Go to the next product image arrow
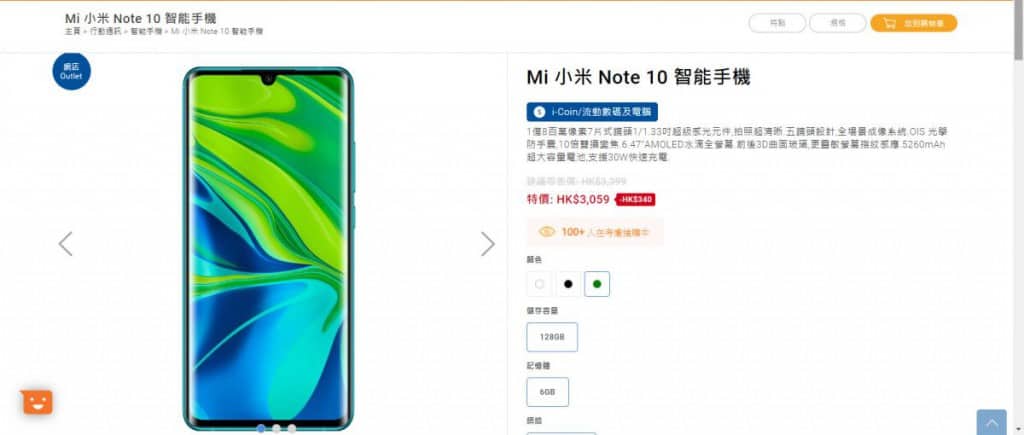 click(x=488, y=244)
